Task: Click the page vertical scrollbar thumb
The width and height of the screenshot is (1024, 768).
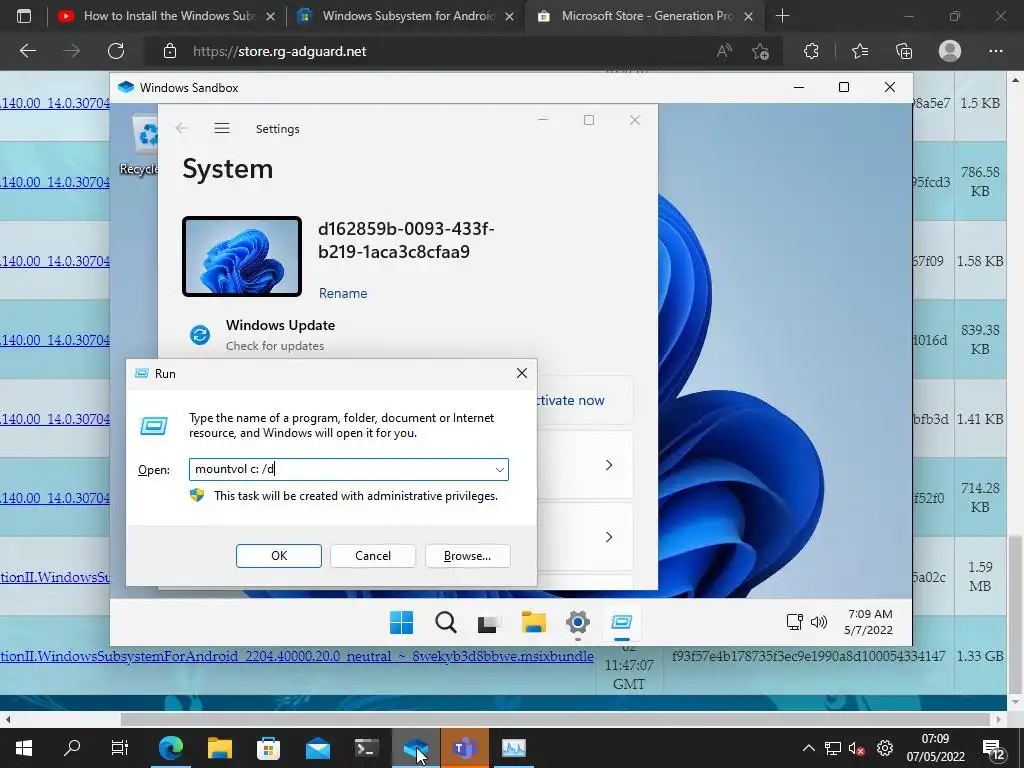Action: coord(1015,615)
